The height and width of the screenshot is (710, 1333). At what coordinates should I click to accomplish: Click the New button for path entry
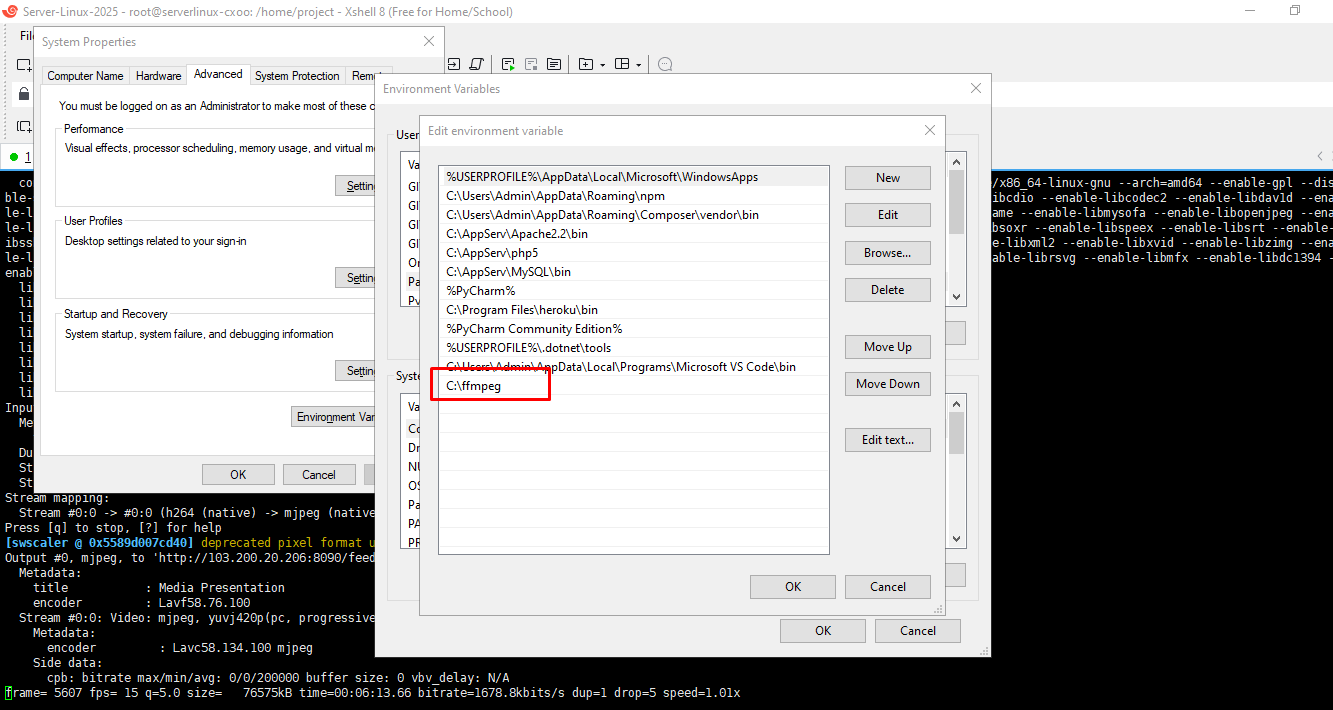(x=887, y=178)
